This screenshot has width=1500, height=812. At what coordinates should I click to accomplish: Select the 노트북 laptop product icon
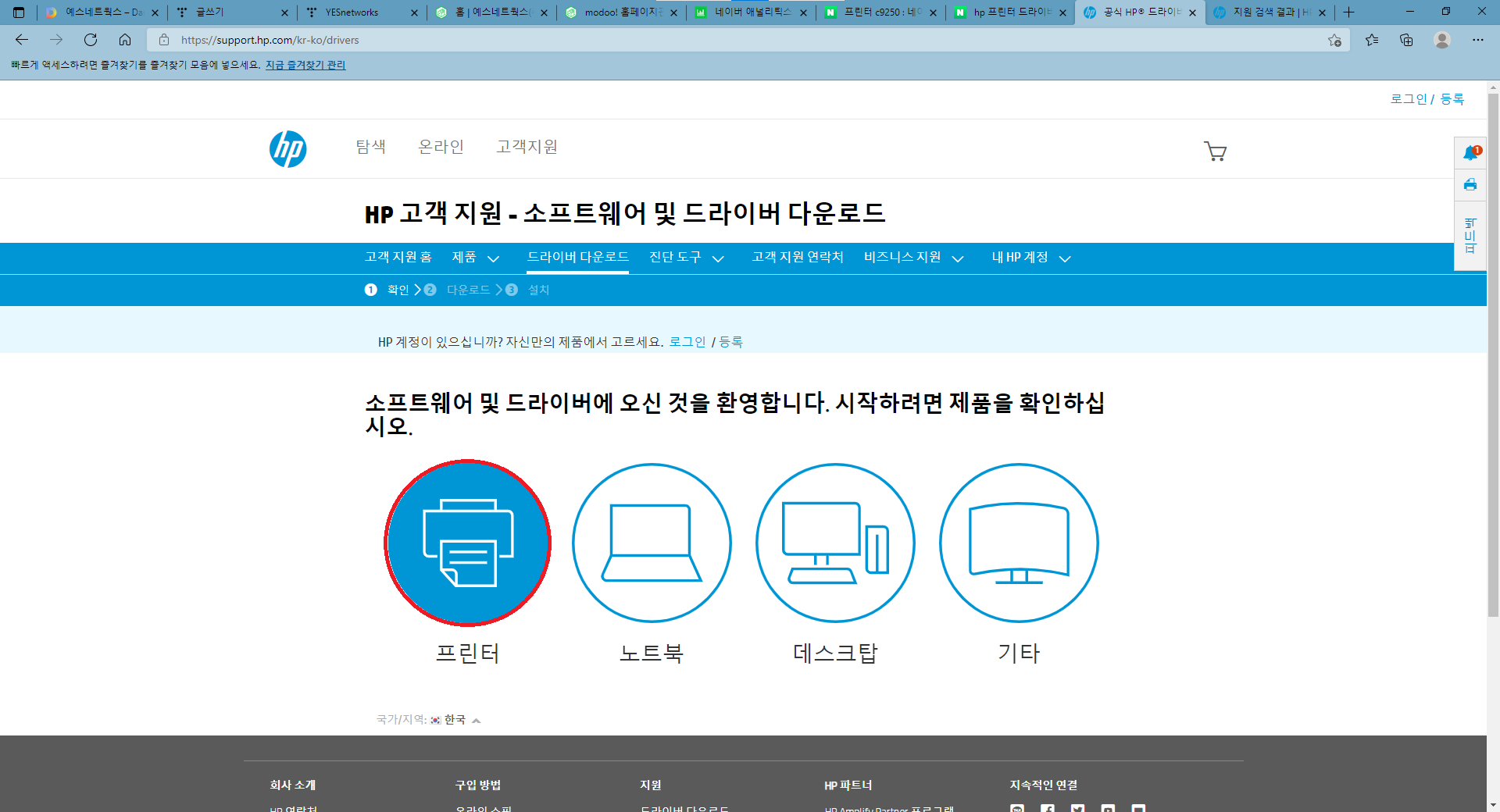pos(652,543)
